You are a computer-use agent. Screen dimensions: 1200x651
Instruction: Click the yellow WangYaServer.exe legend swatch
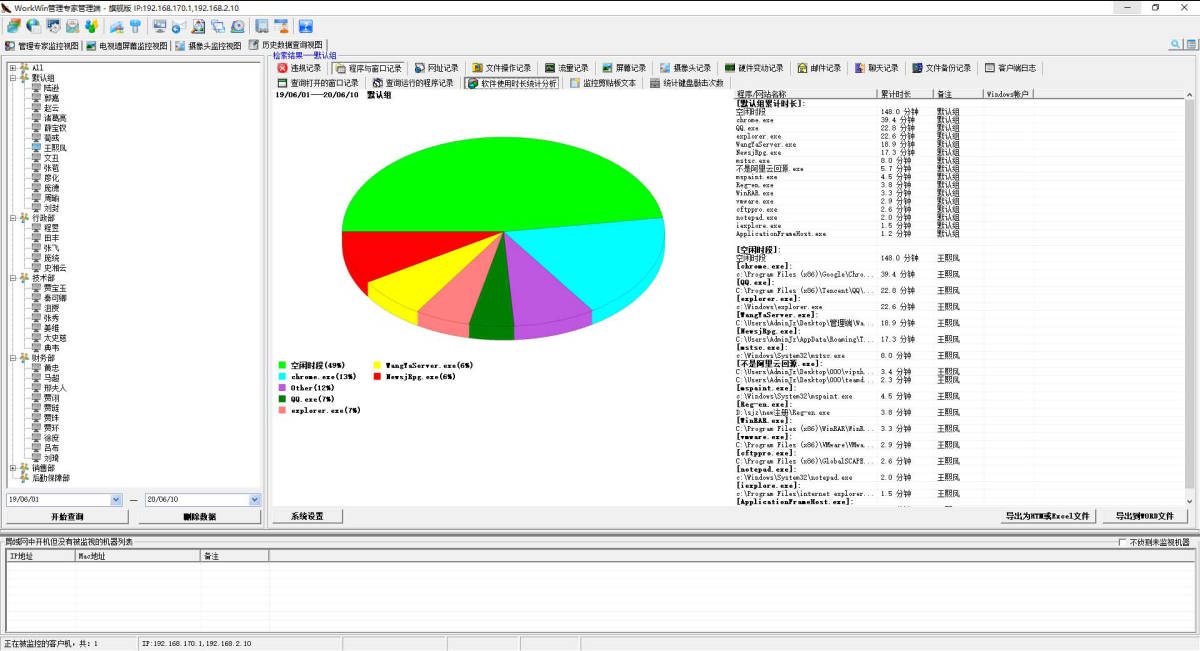pyautogui.click(x=377, y=365)
